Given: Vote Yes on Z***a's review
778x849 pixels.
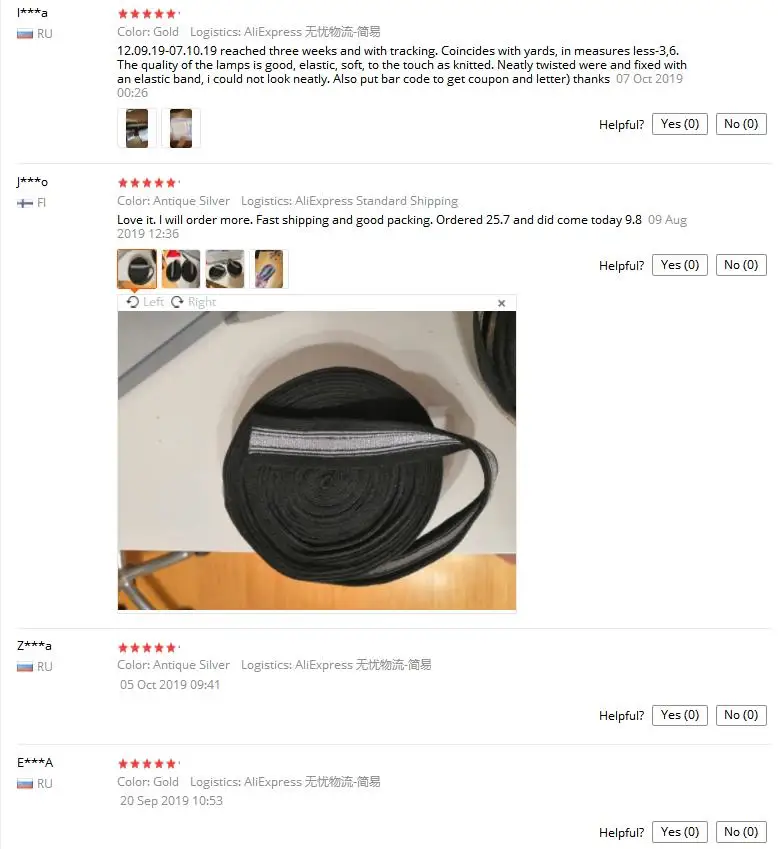Looking at the screenshot, I should tap(679, 715).
